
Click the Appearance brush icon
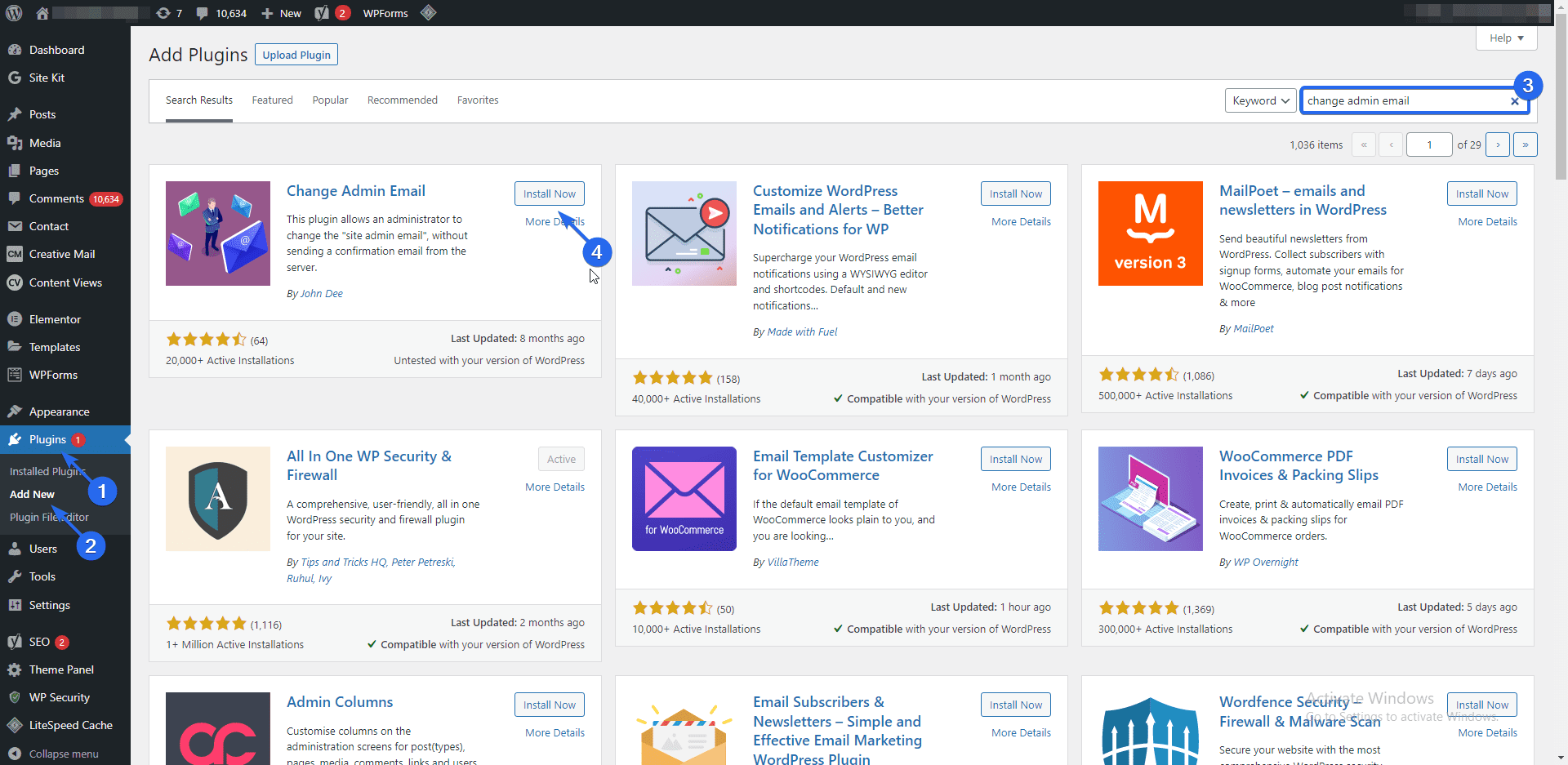(15, 411)
